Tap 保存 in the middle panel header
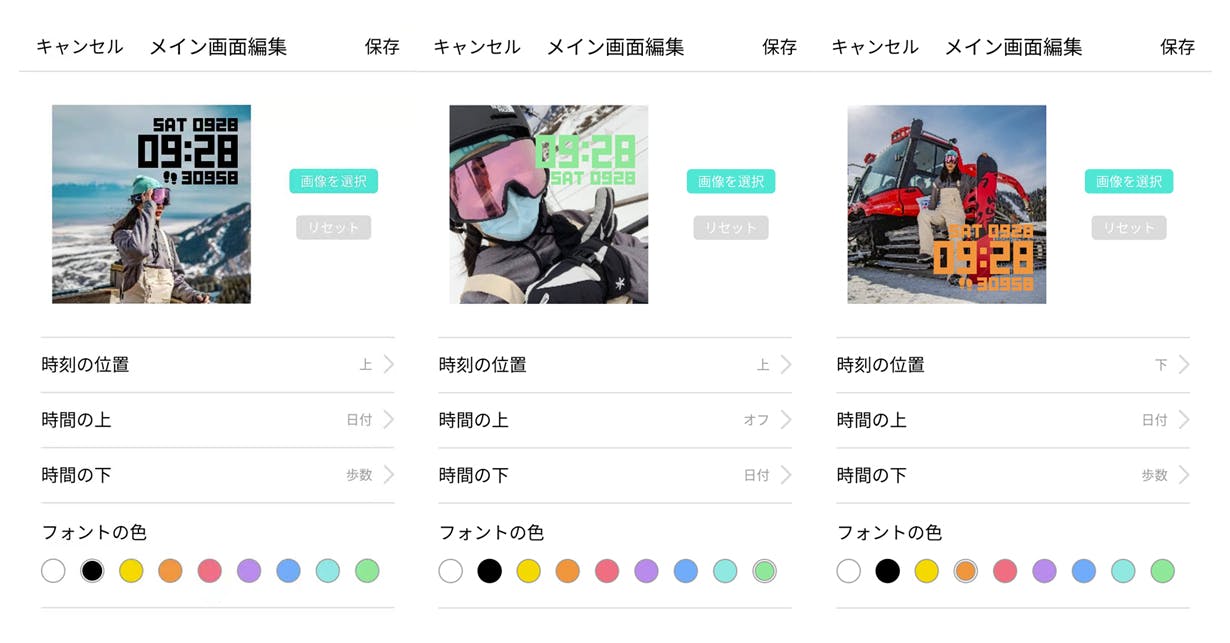 (x=780, y=47)
